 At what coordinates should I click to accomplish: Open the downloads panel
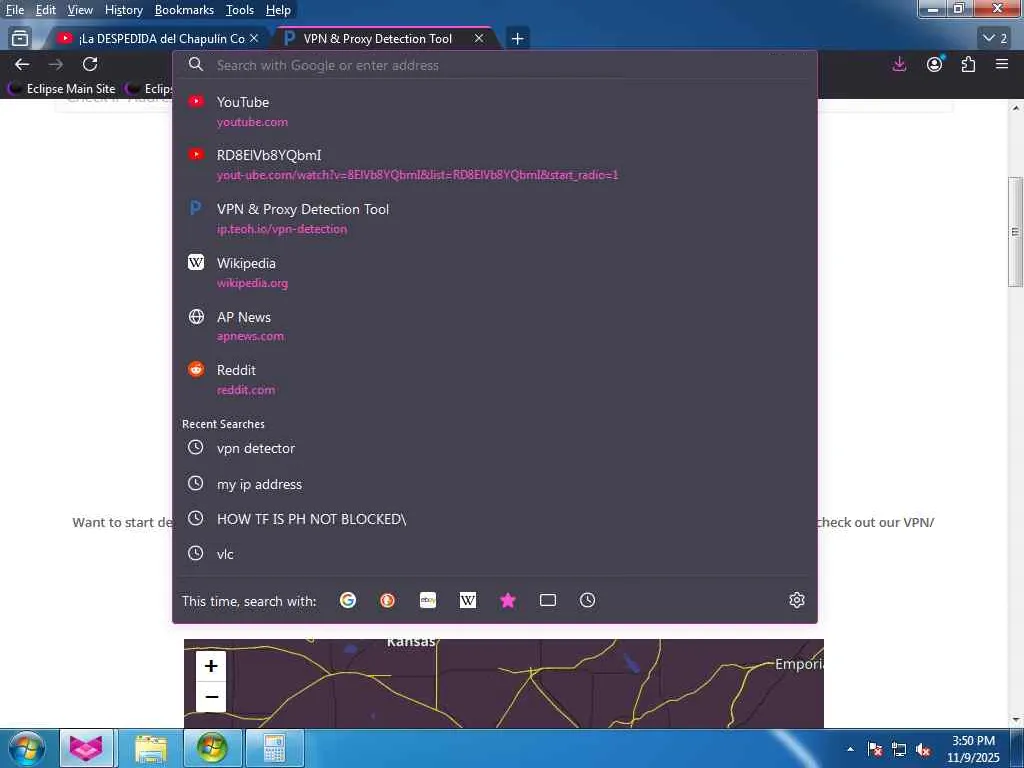click(899, 64)
